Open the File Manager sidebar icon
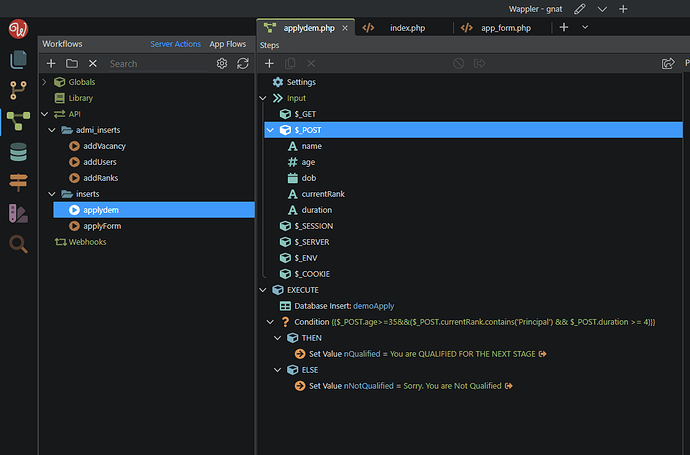This screenshot has width=690, height=455. pos(18,59)
